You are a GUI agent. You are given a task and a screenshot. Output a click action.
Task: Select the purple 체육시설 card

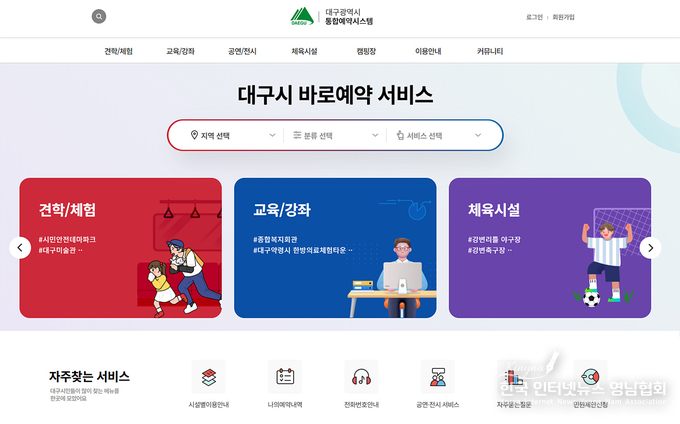550,248
